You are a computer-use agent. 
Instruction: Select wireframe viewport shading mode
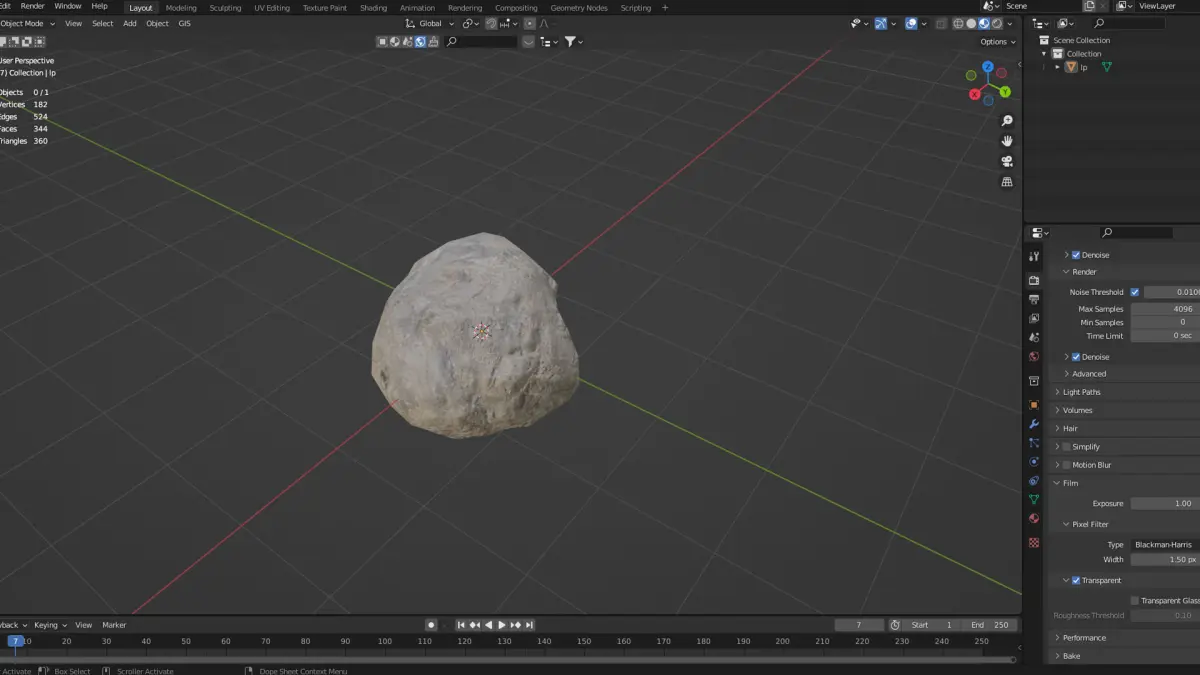pos(958,24)
